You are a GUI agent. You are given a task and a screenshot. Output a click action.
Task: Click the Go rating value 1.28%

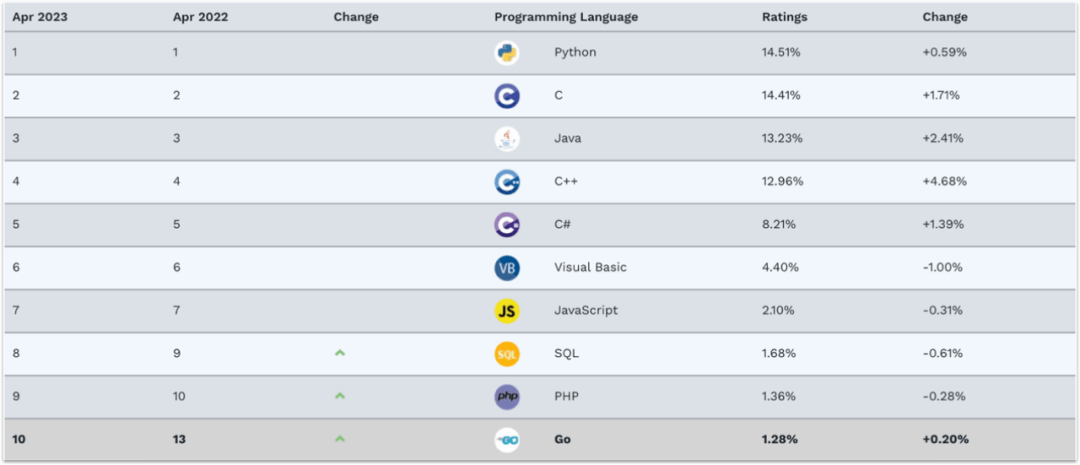coord(779,439)
